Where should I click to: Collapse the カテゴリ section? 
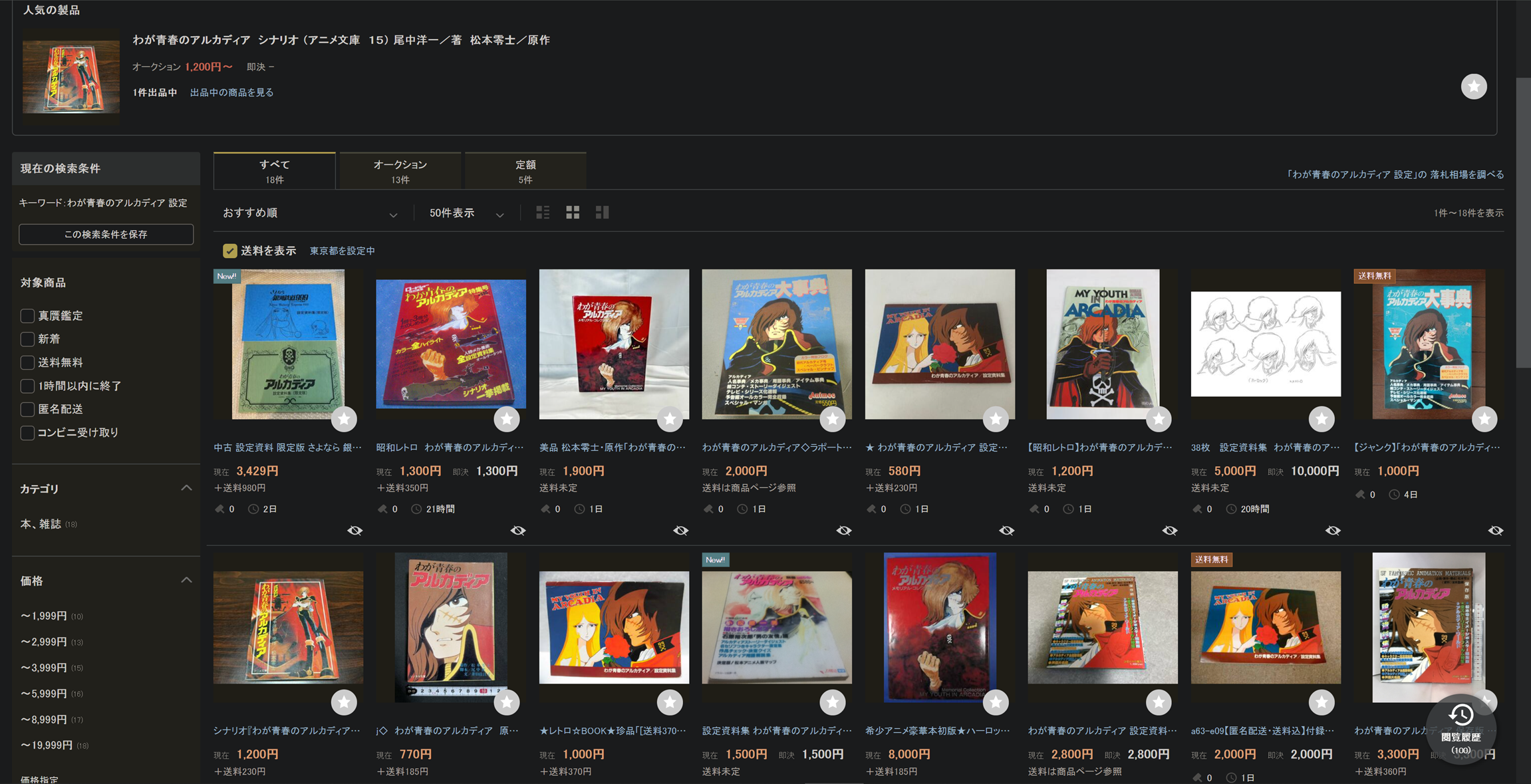[x=186, y=488]
